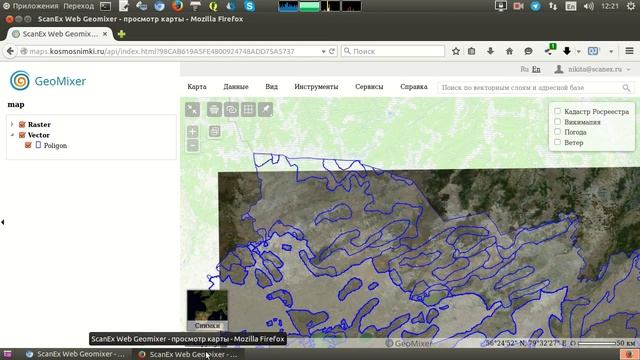Go to Firefox home page
This screenshot has height=360, width=640.
pos(509,51)
